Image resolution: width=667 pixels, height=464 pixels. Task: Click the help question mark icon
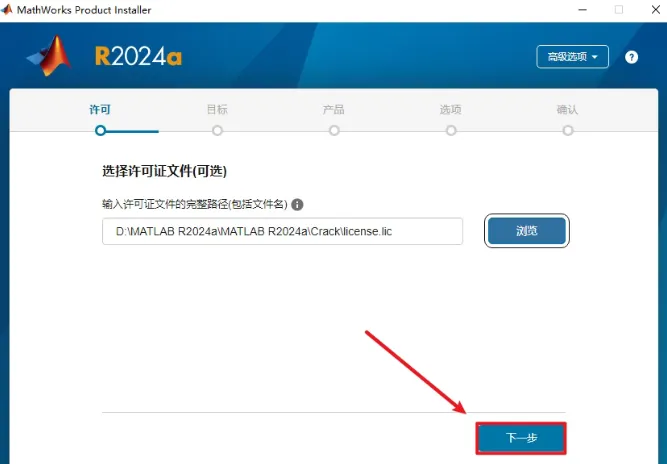(631, 57)
